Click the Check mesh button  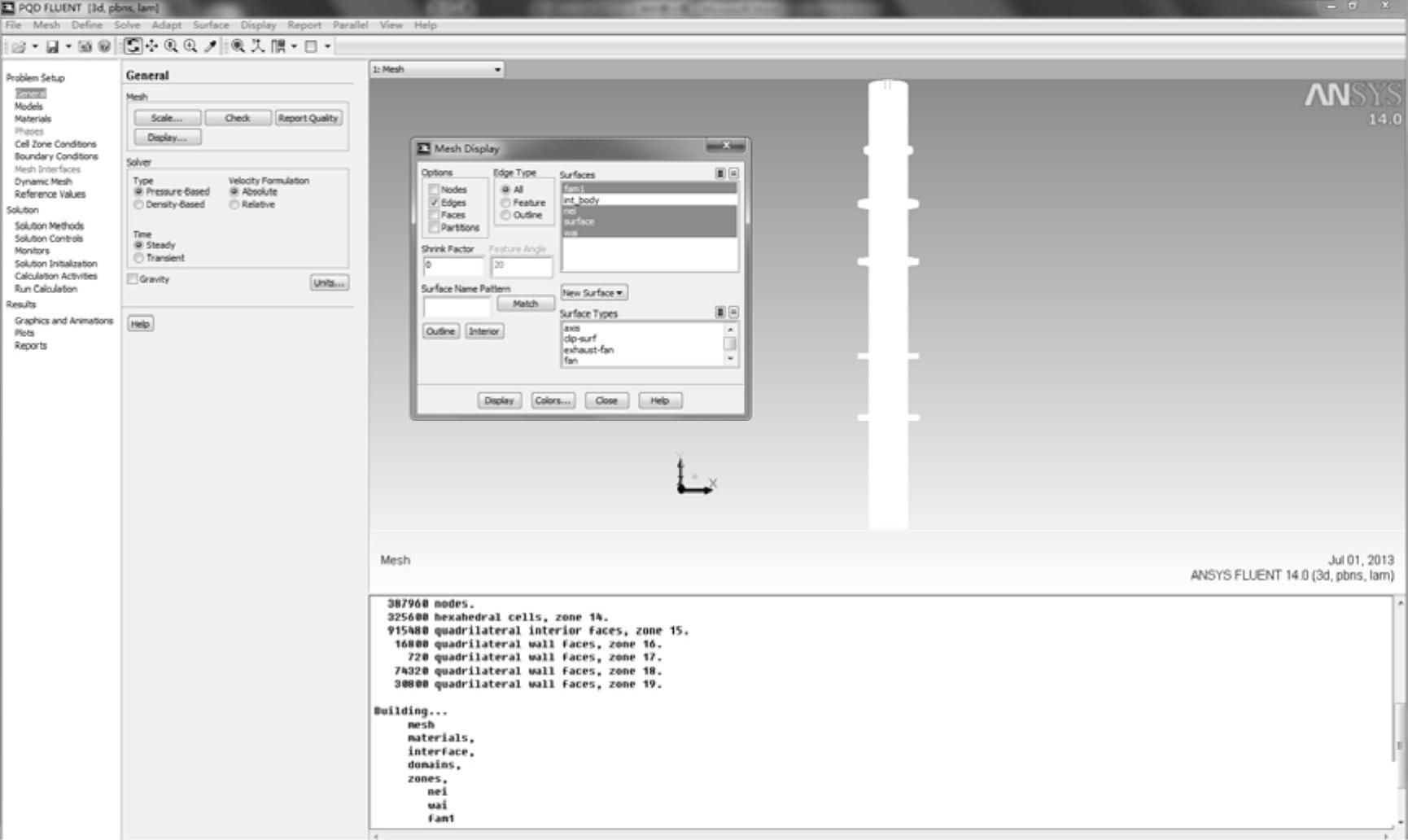(x=238, y=118)
